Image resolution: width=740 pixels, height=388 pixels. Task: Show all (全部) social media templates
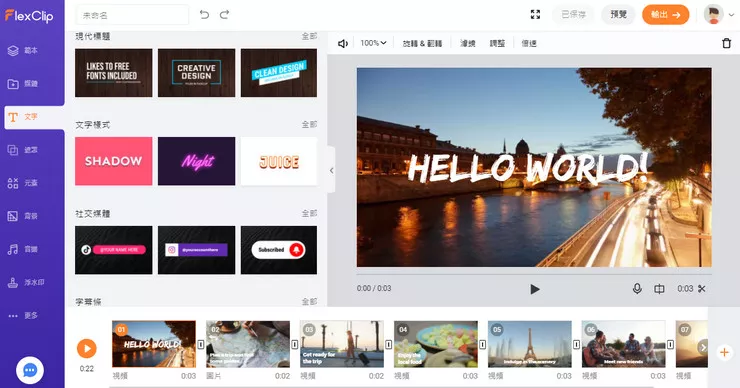coord(310,213)
